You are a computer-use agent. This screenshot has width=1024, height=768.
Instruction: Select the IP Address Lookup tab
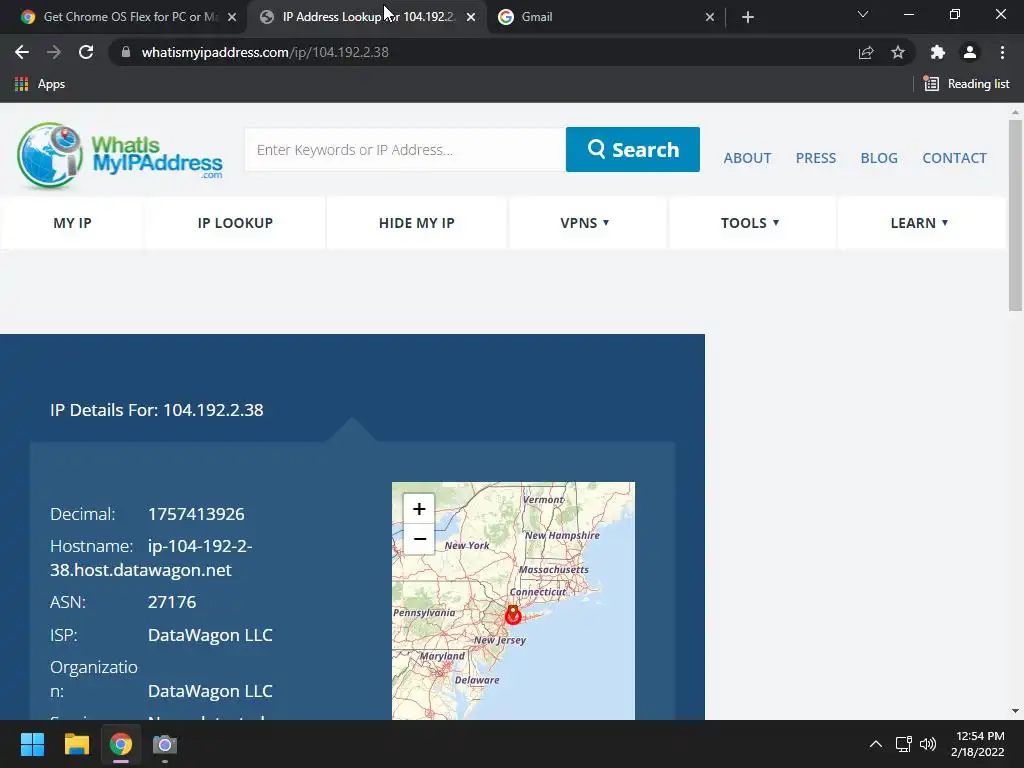(x=368, y=17)
